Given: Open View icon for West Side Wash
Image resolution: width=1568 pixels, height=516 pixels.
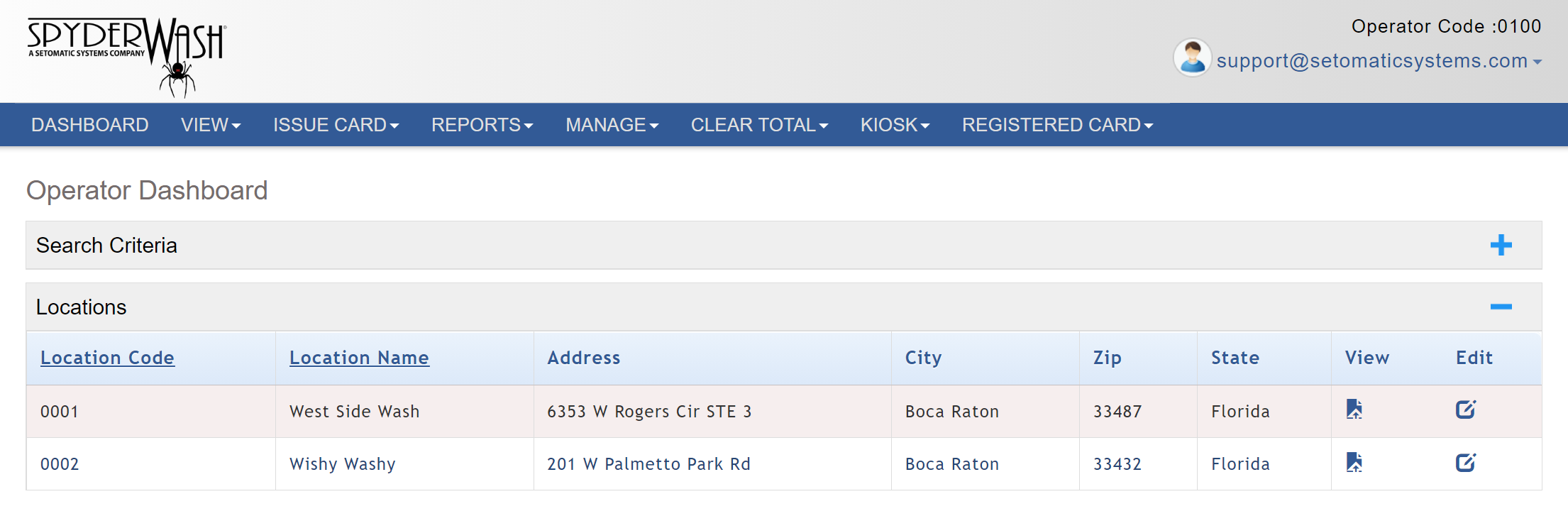Looking at the screenshot, I should click(x=1354, y=410).
